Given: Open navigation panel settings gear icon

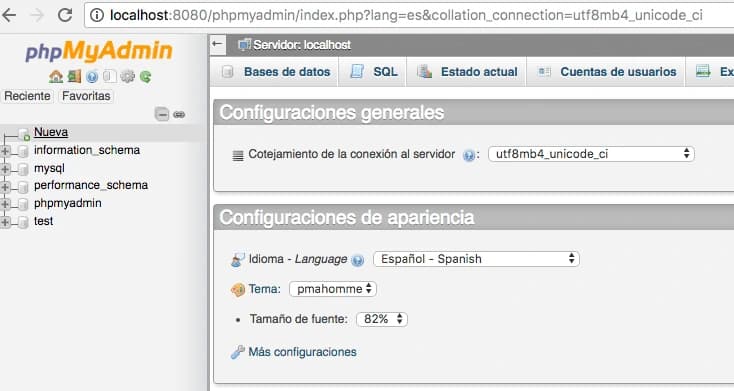Looking at the screenshot, I should pyautogui.click(x=127, y=76).
